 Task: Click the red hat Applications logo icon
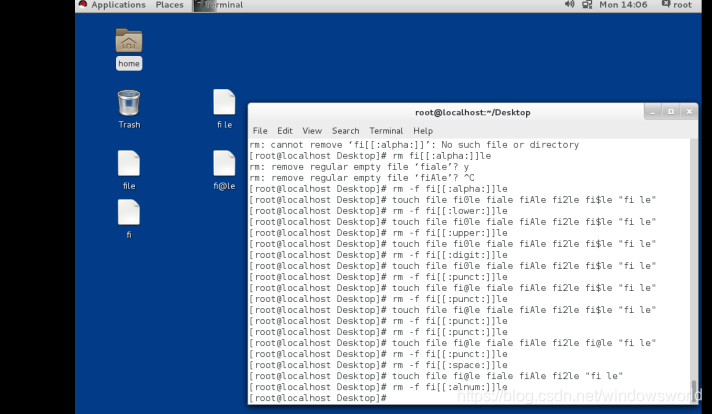tap(83, 5)
